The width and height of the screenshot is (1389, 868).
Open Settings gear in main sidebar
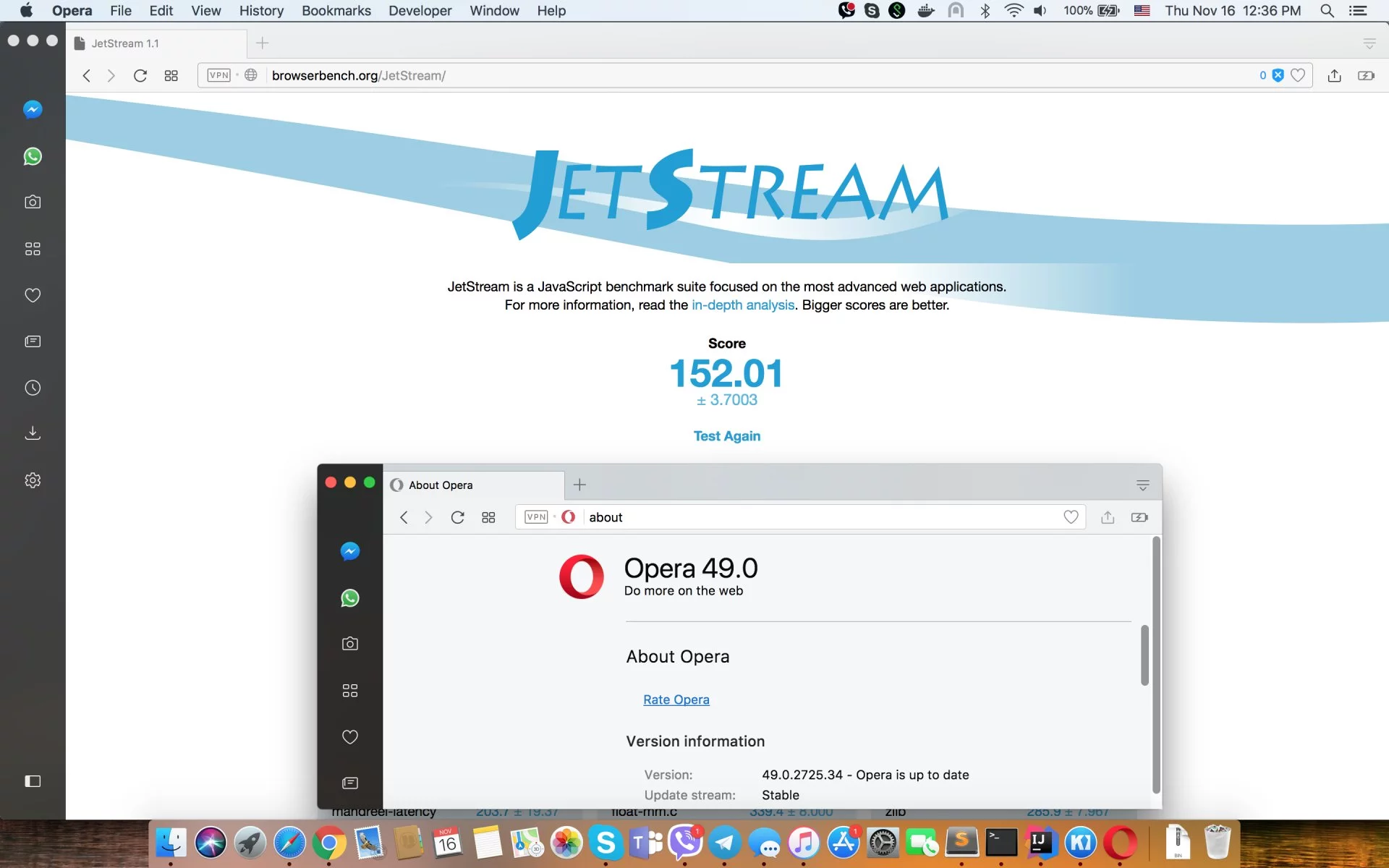click(x=33, y=480)
